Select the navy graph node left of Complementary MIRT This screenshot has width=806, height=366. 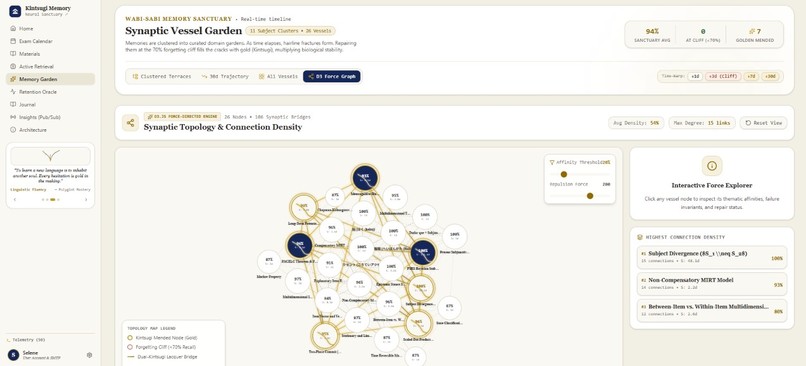299,245
